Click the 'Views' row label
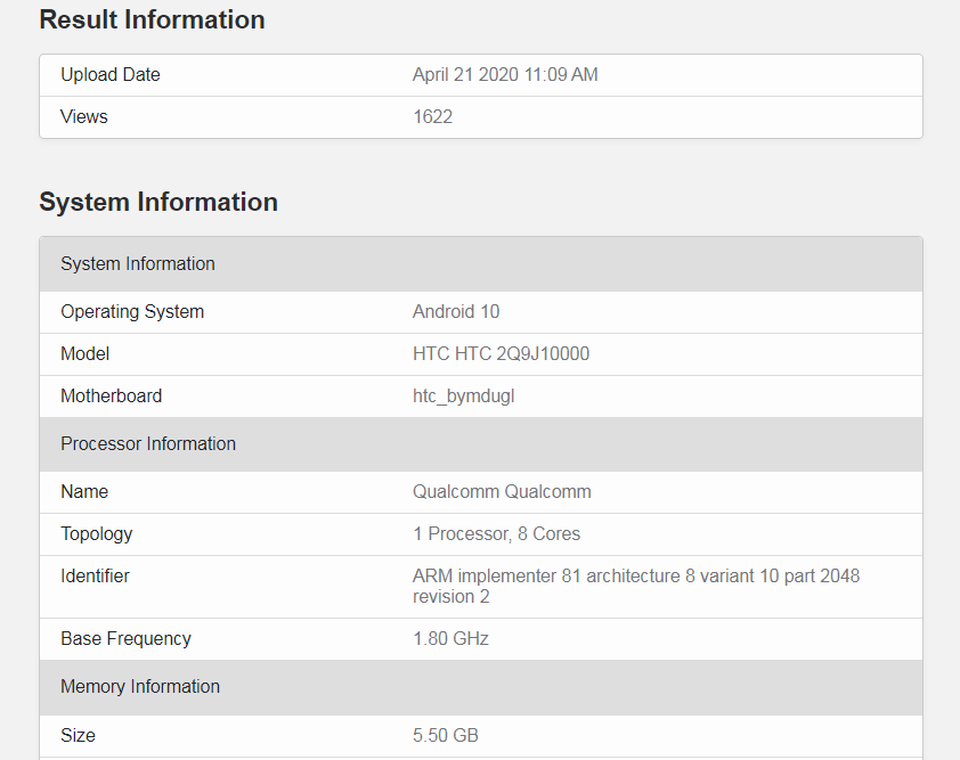Screen dimensions: 960x760 pyautogui.click(x=84, y=116)
